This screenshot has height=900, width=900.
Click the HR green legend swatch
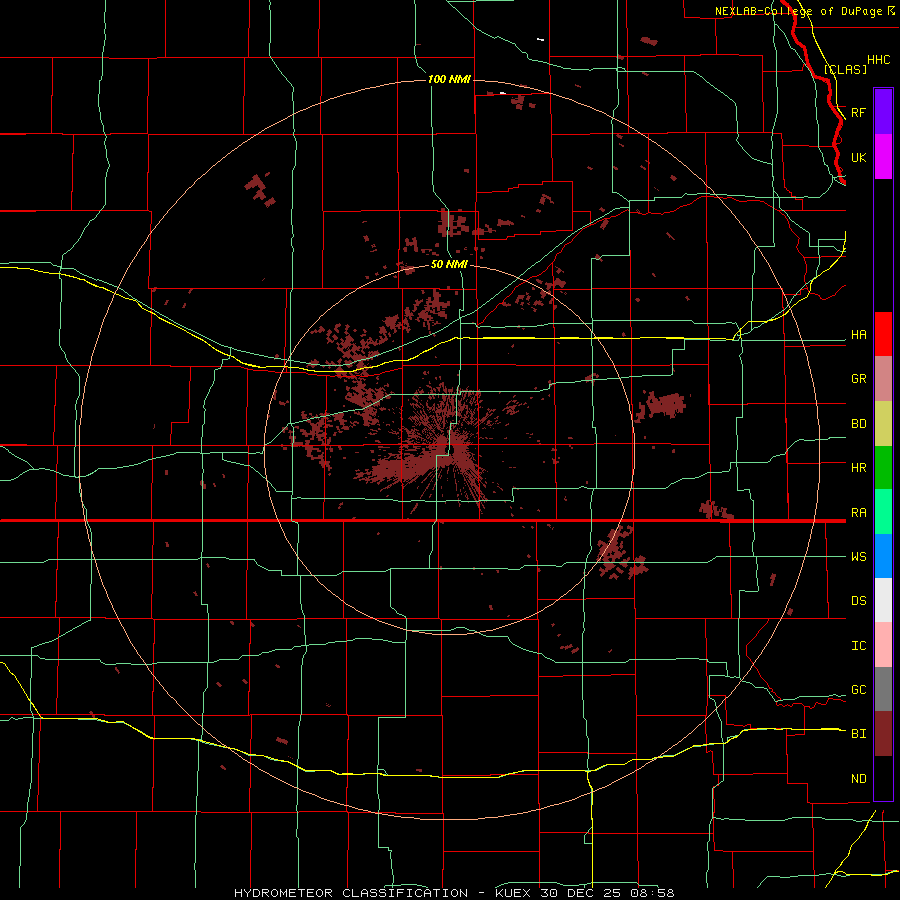click(x=883, y=468)
